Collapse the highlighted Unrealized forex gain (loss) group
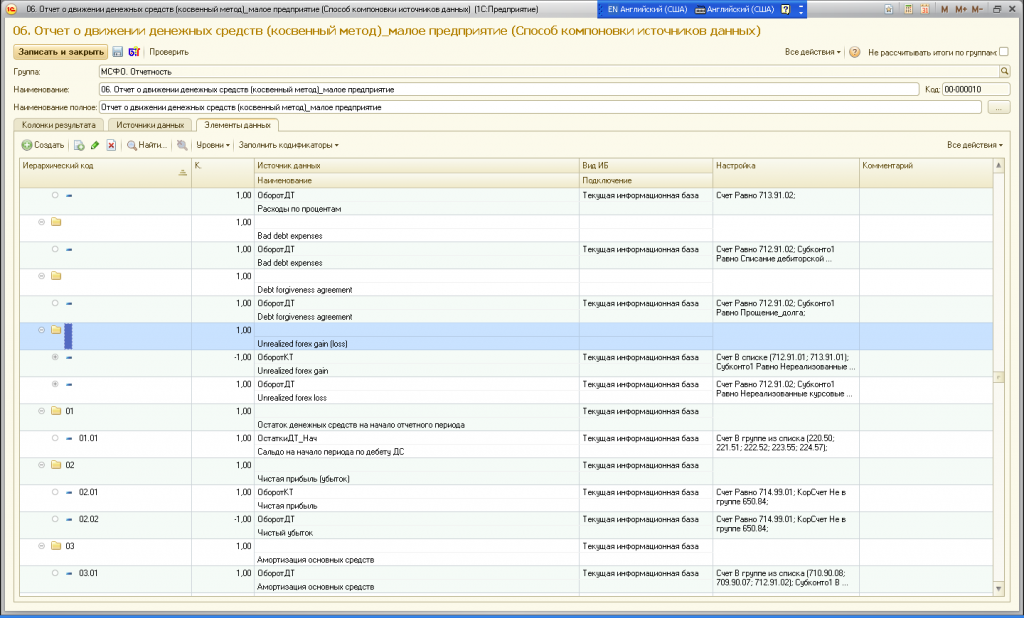The height and width of the screenshot is (618, 1024). 41,330
